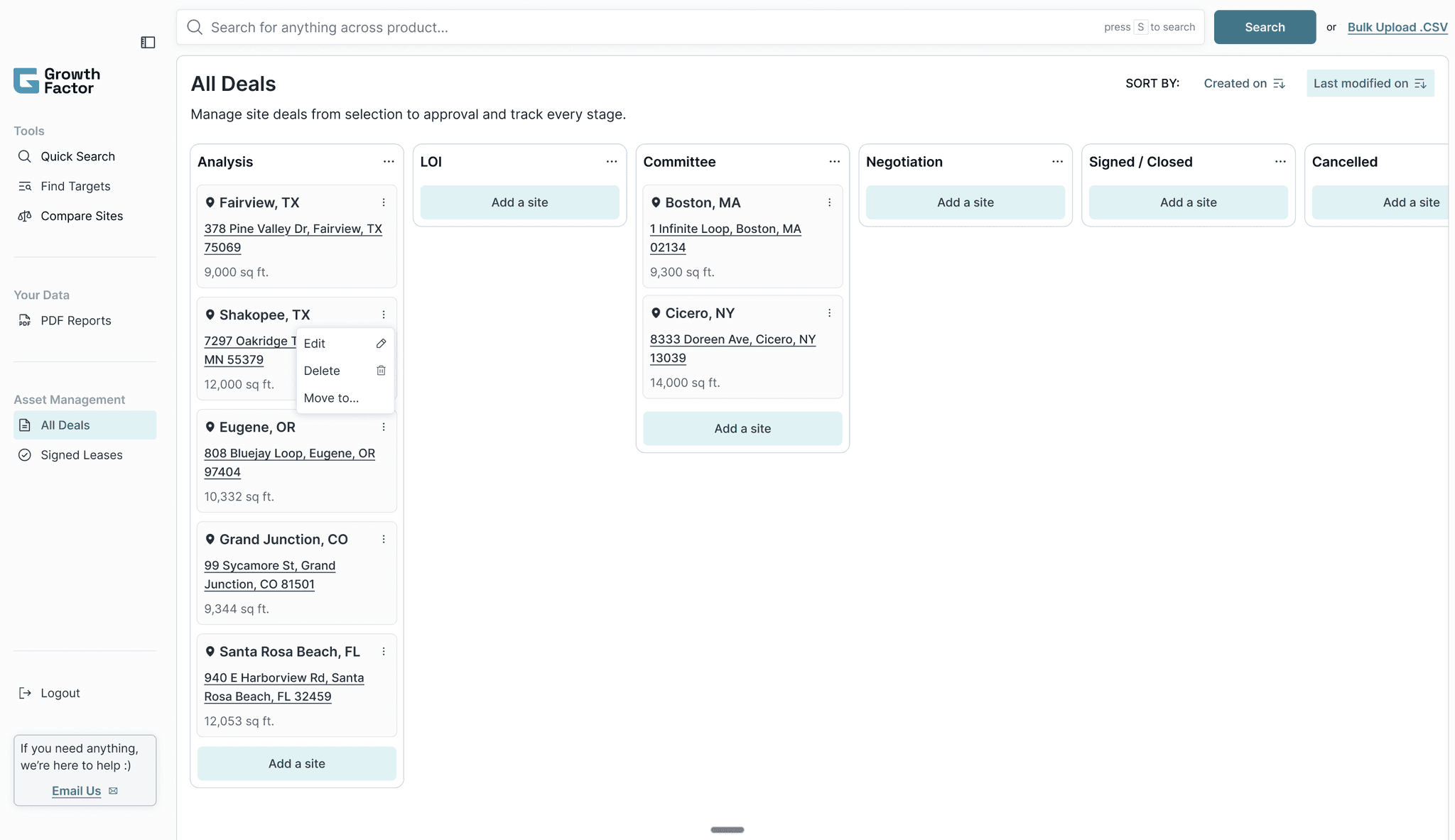Screen dimensions: 1455x840
Task: Go to Signed Leases
Action: pyautogui.click(x=81, y=455)
